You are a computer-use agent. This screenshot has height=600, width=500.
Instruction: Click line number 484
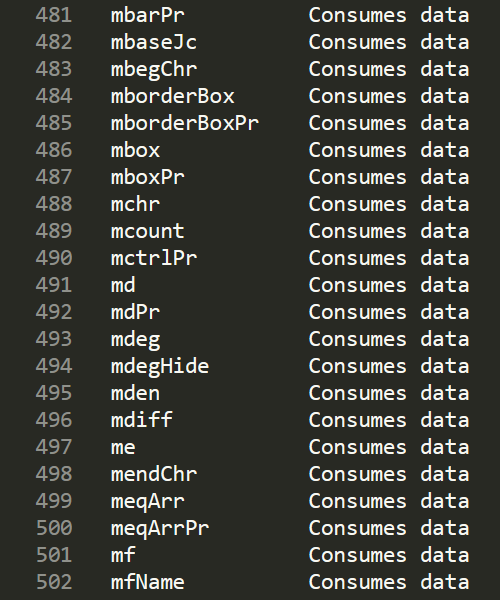click(x=54, y=96)
